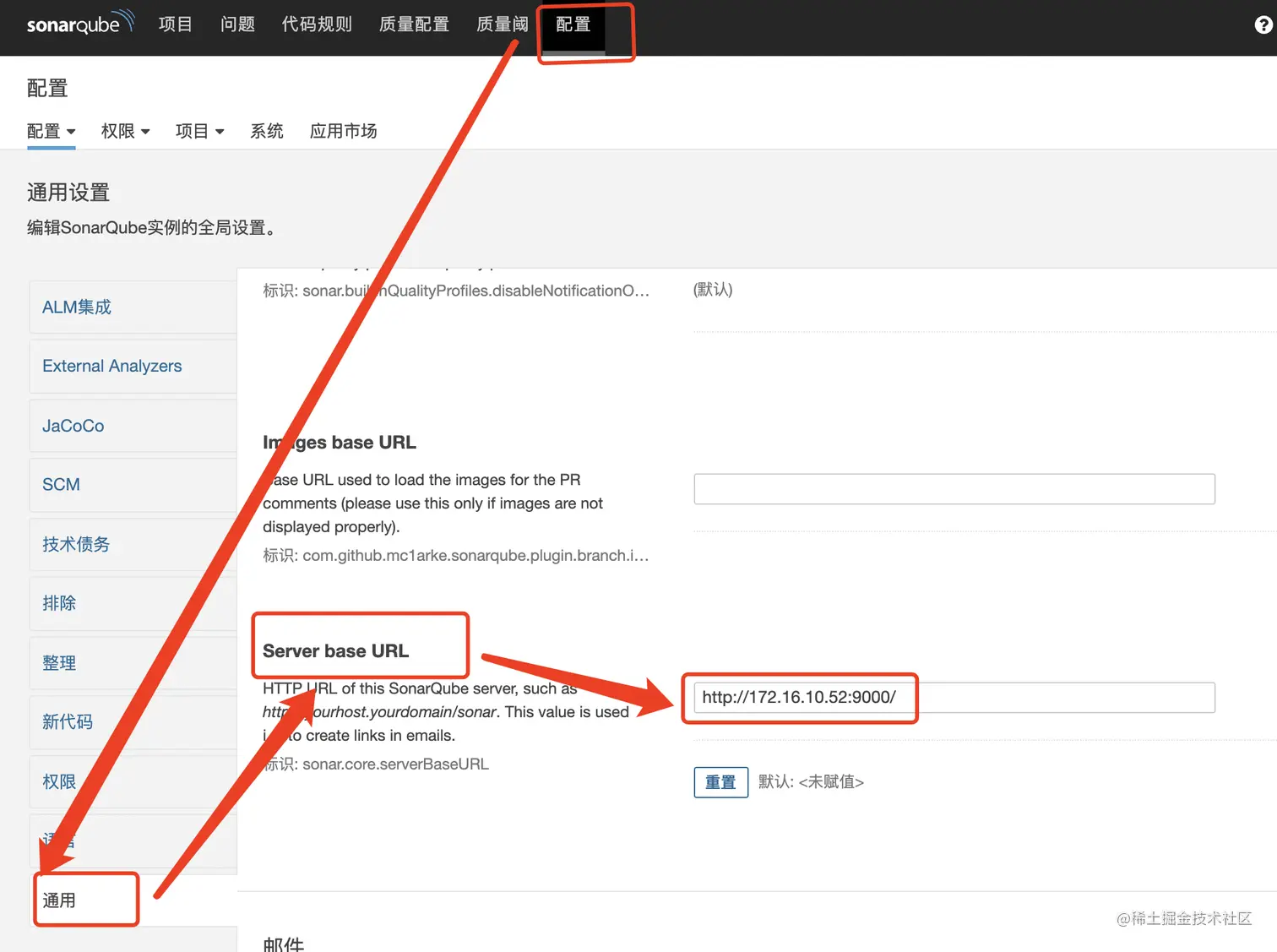The height and width of the screenshot is (952, 1277).
Task: Select JaCoCo settings category
Action: pos(133,426)
